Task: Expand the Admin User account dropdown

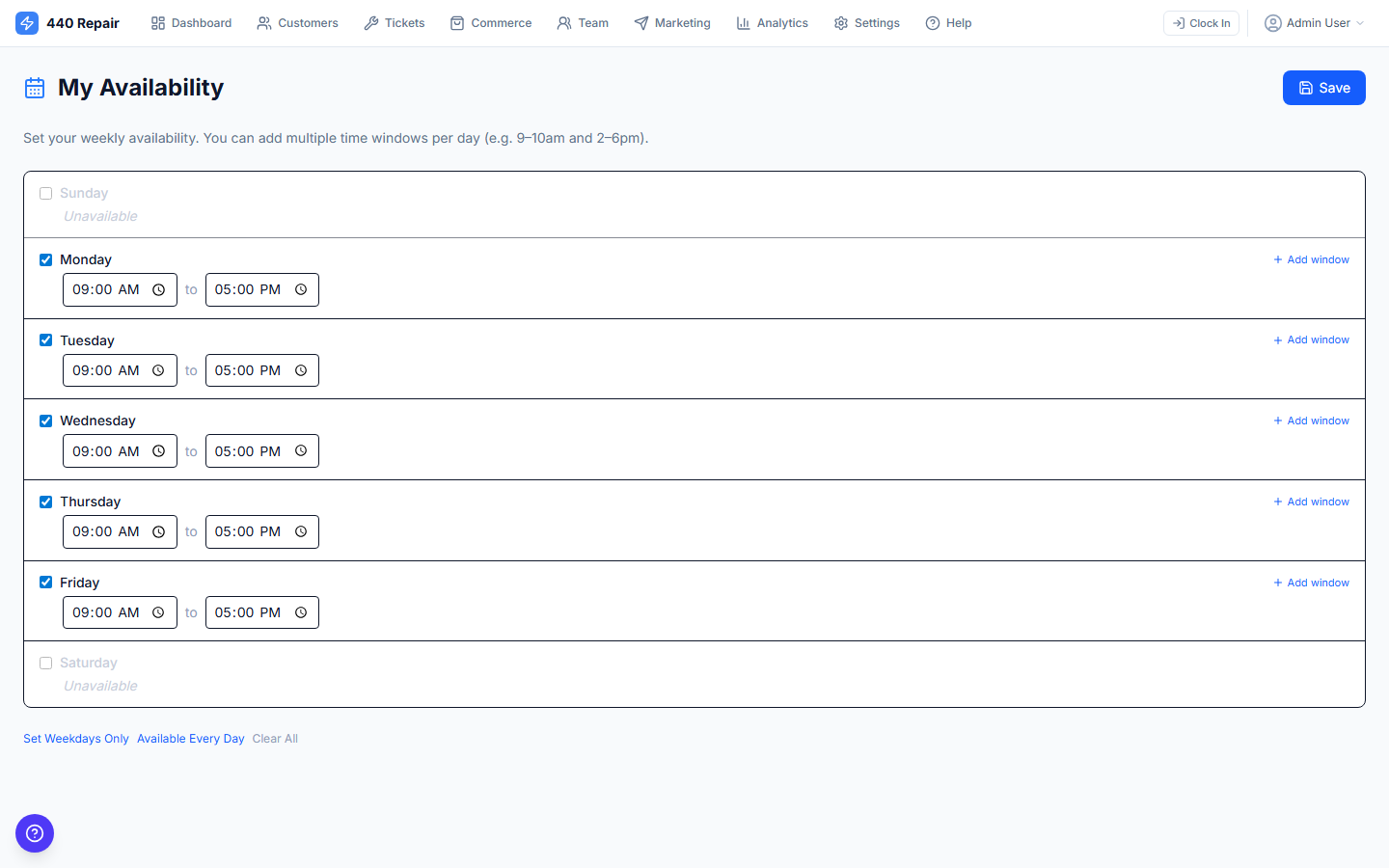Action: pos(1314,22)
